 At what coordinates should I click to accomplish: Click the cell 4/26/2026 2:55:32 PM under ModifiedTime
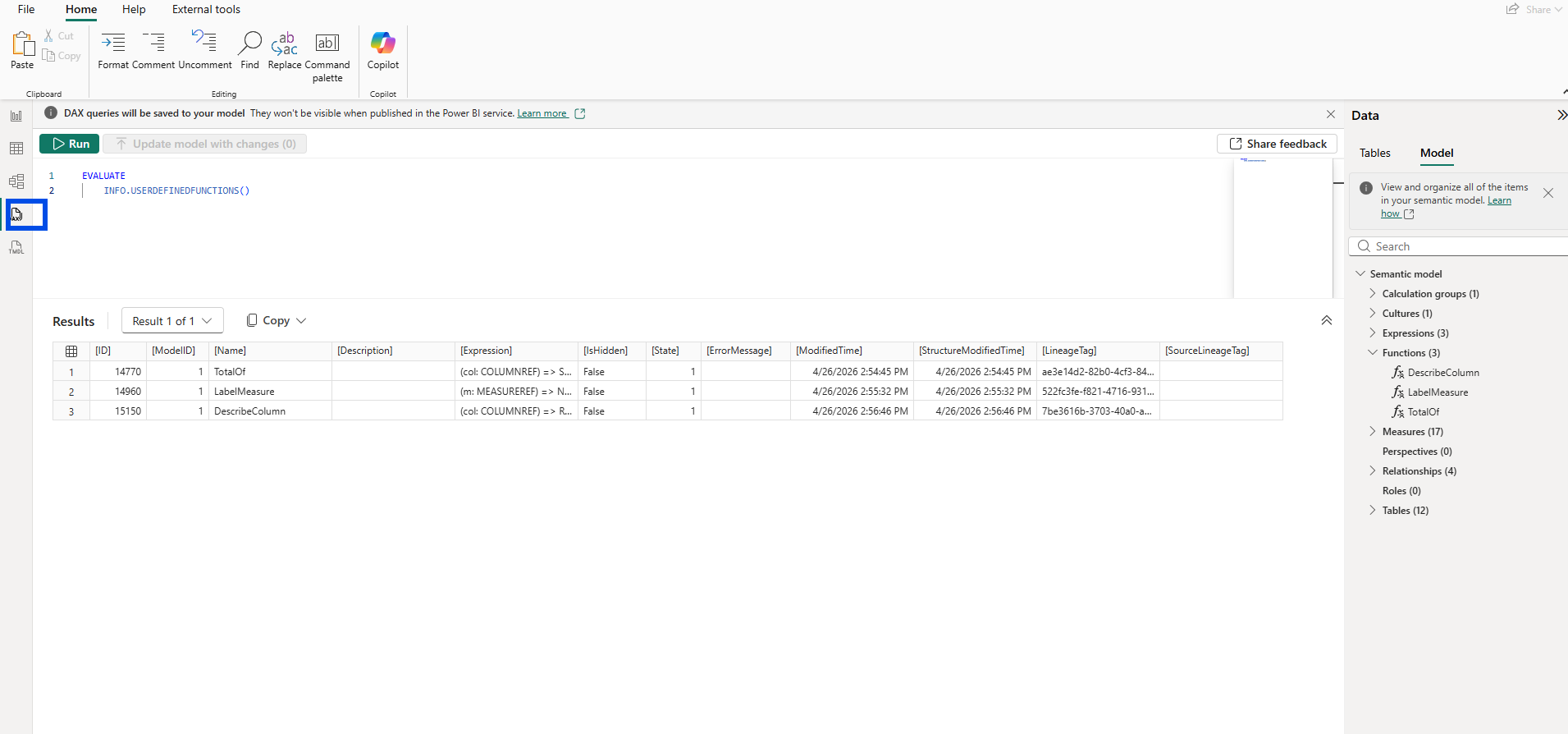852,392
